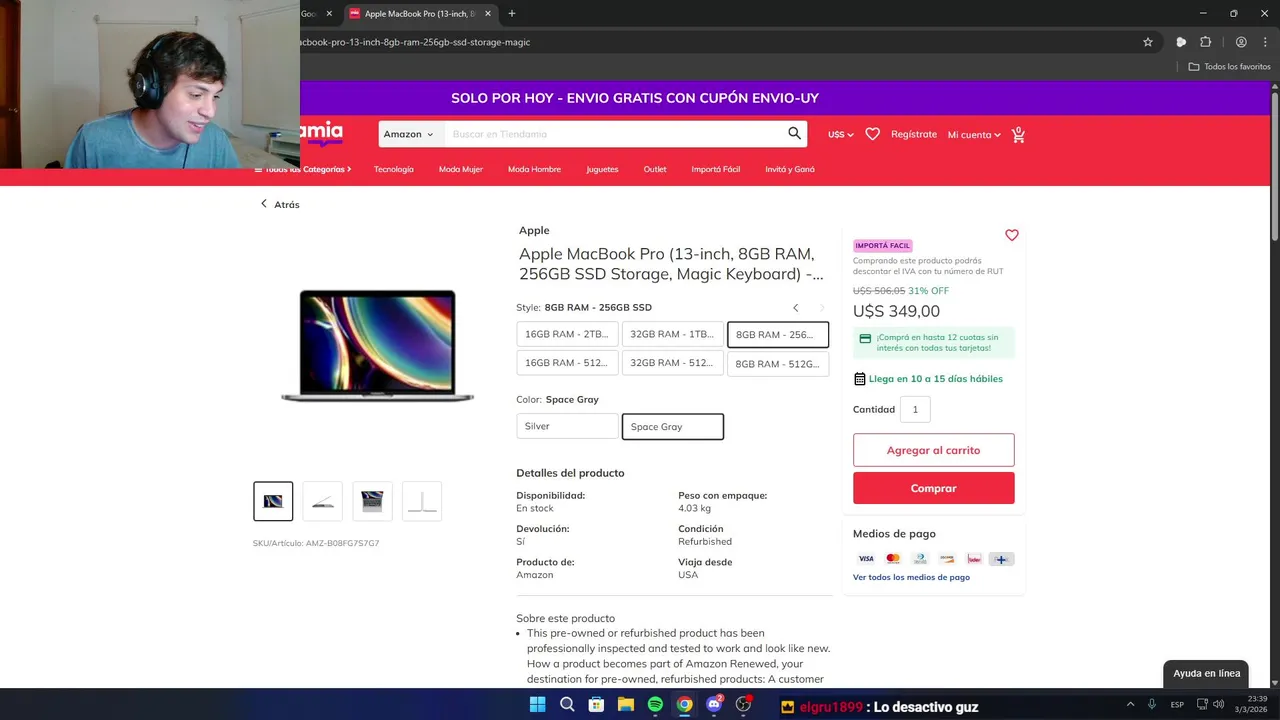Select 8GB RAM - 256GB style option

pyautogui.click(x=778, y=335)
